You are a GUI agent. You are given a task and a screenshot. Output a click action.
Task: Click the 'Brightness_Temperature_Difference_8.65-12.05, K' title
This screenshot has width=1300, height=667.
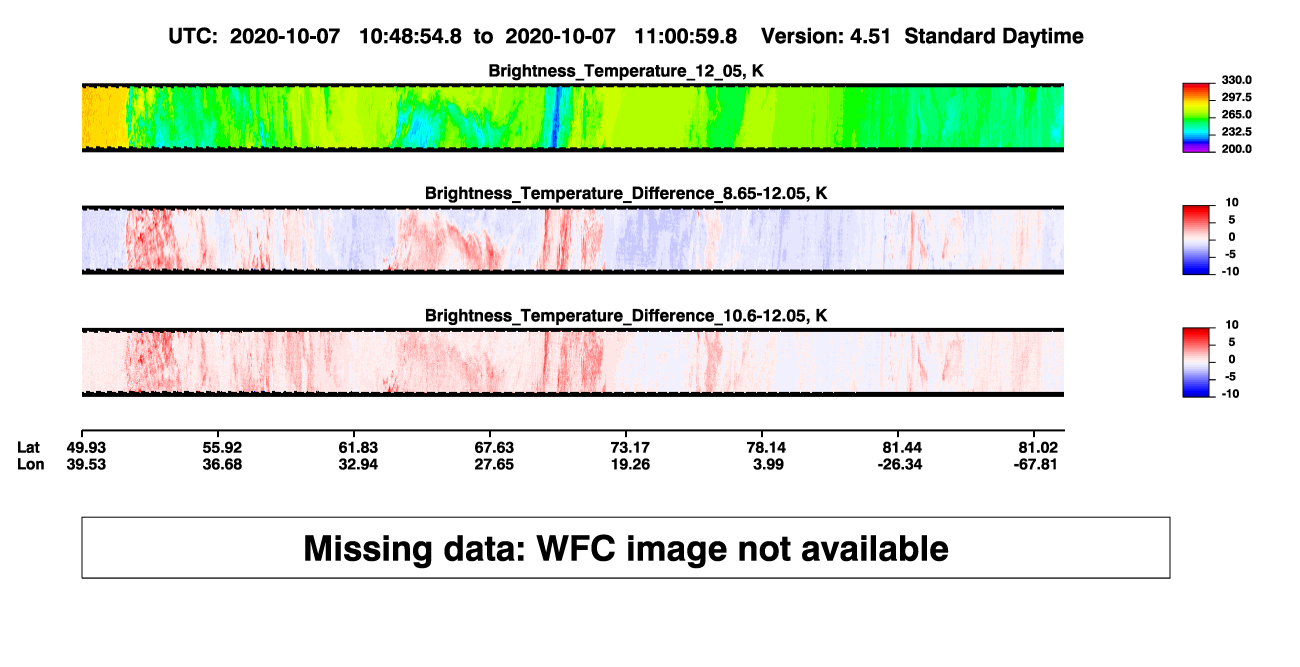point(626,193)
